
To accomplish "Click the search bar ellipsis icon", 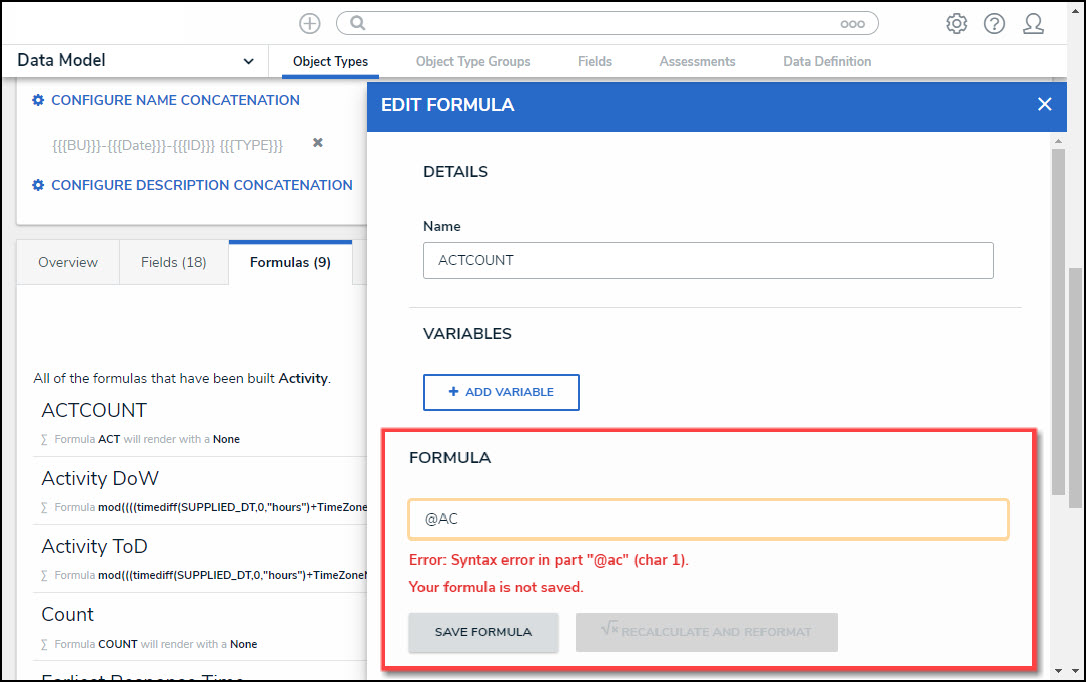I will tap(852, 23).
